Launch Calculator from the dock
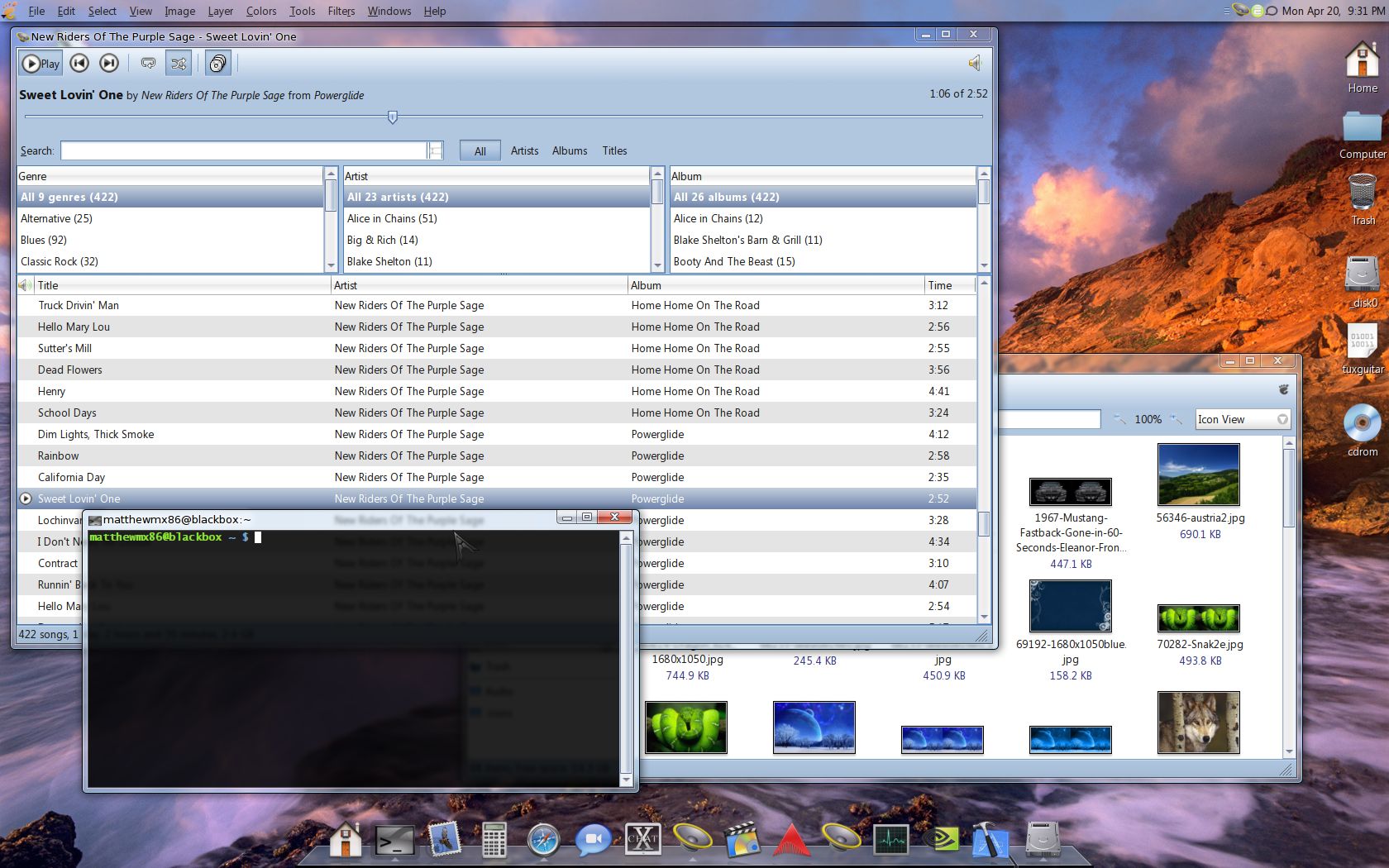Viewport: 1389px width, 868px height. (x=494, y=841)
